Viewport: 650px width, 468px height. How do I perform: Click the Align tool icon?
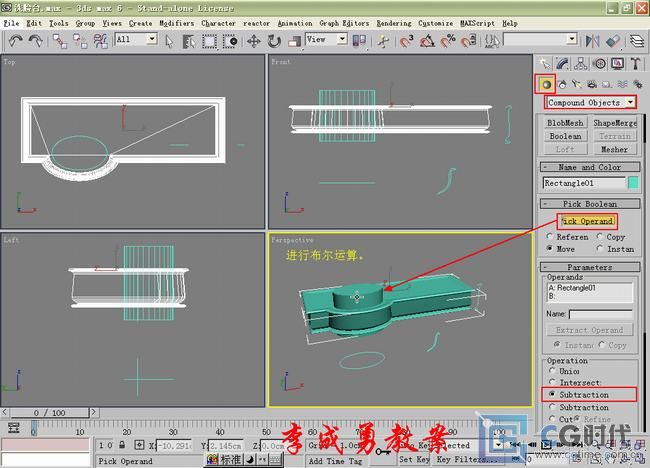click(x=613, y=41)
